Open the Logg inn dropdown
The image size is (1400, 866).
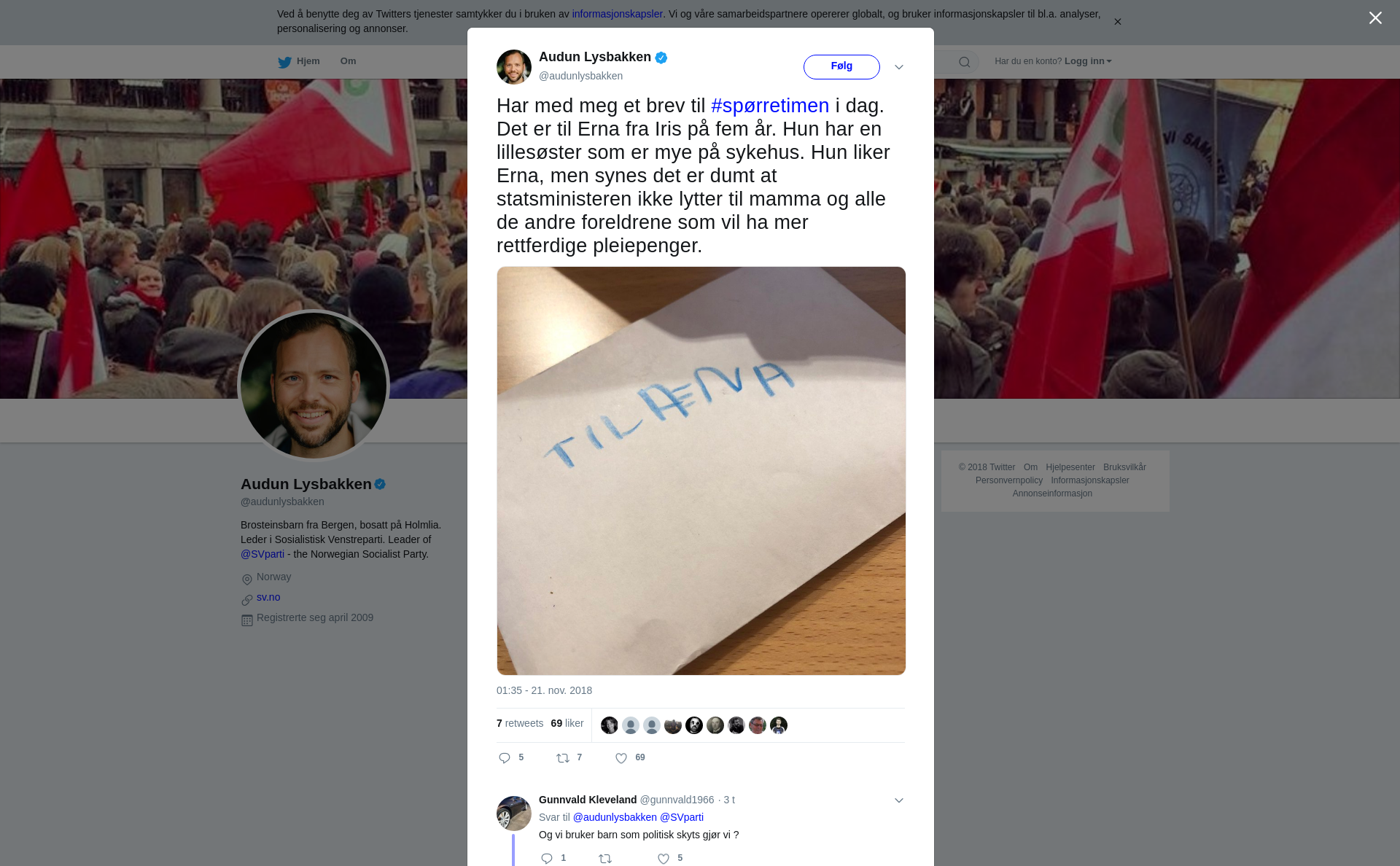point(1088,61)
